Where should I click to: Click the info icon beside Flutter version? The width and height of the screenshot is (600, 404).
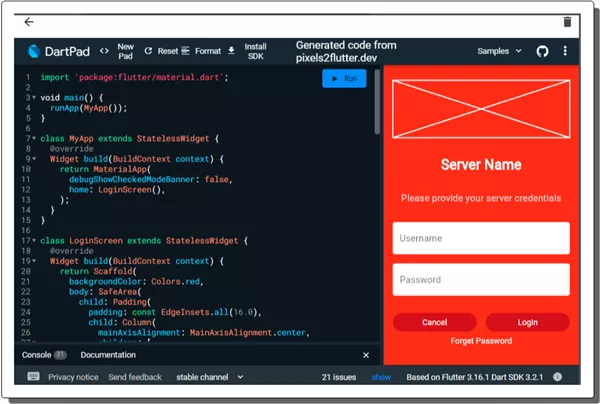pyautogui.click(x=557, y=377)
